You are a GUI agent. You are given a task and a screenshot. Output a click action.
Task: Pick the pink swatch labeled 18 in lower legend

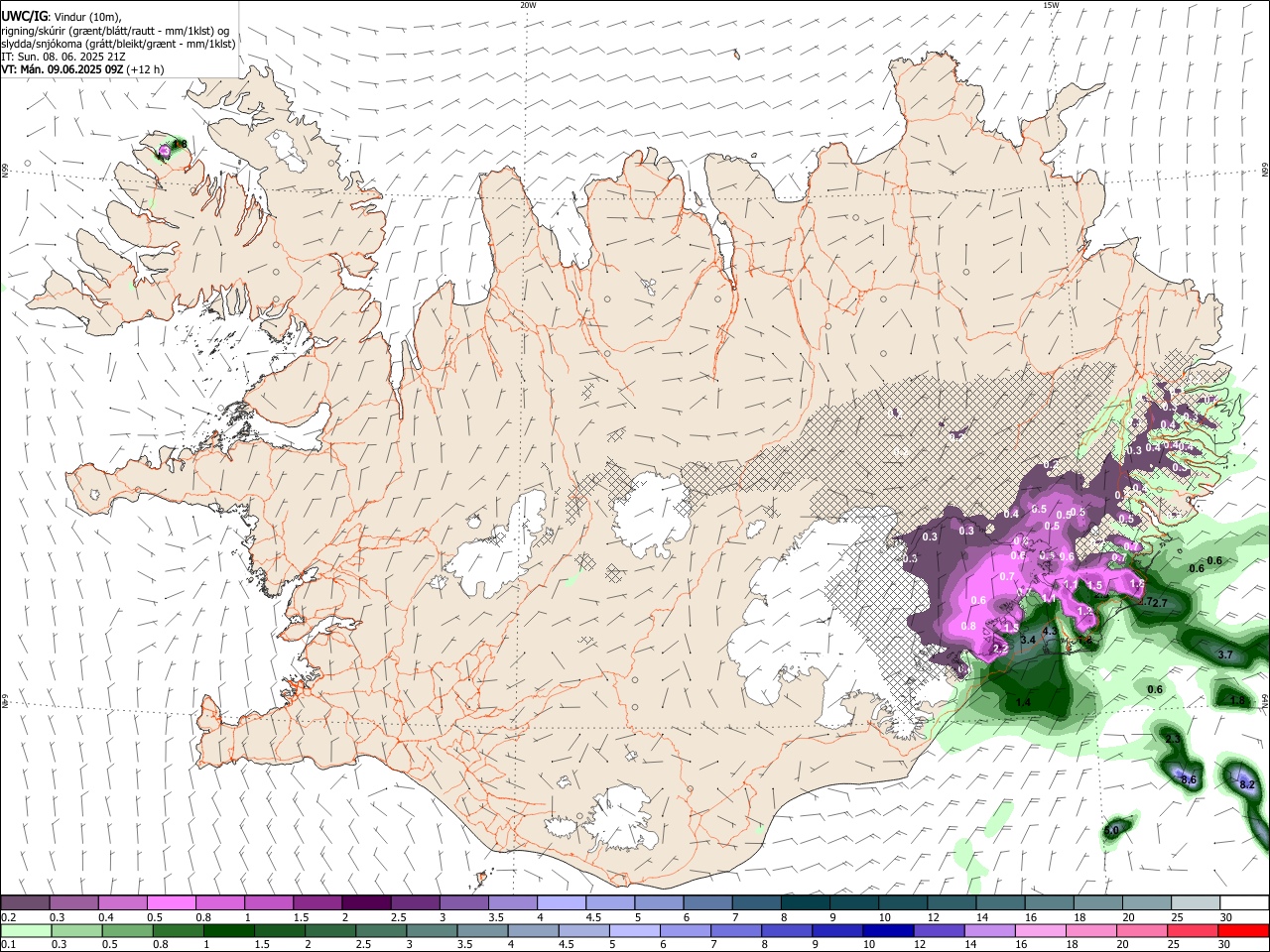[x=1090, y=930]
